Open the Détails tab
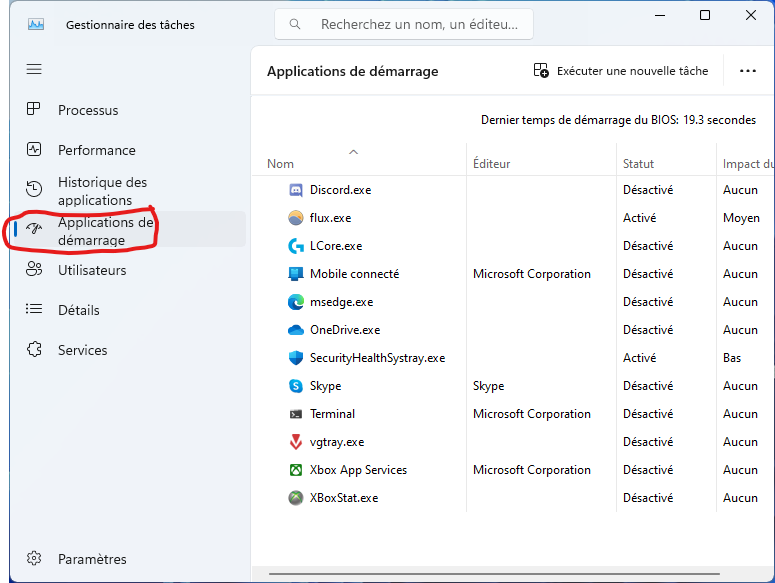The height and width of the screenshot is (583, 775). click(129, 310)
